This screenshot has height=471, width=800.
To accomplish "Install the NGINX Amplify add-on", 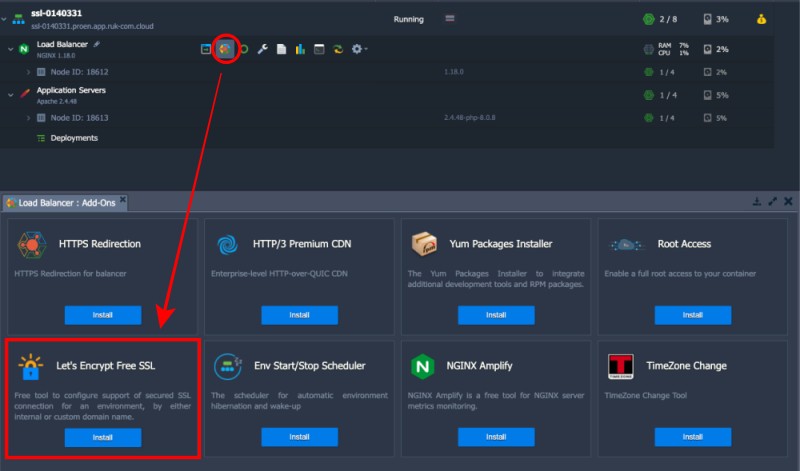I will pos(496,437).
